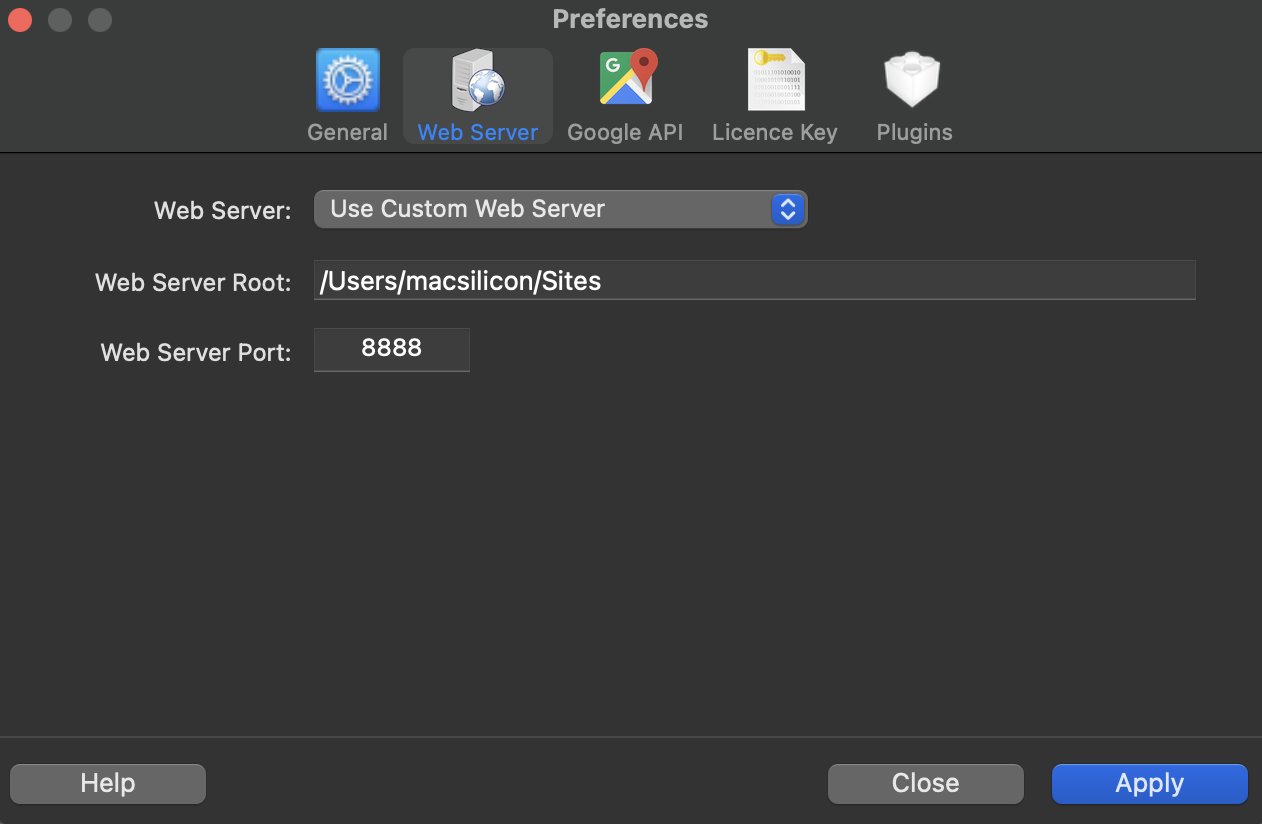Close the Preferences window with red button
Viewport: 1262px width, 824px height.
20,20
